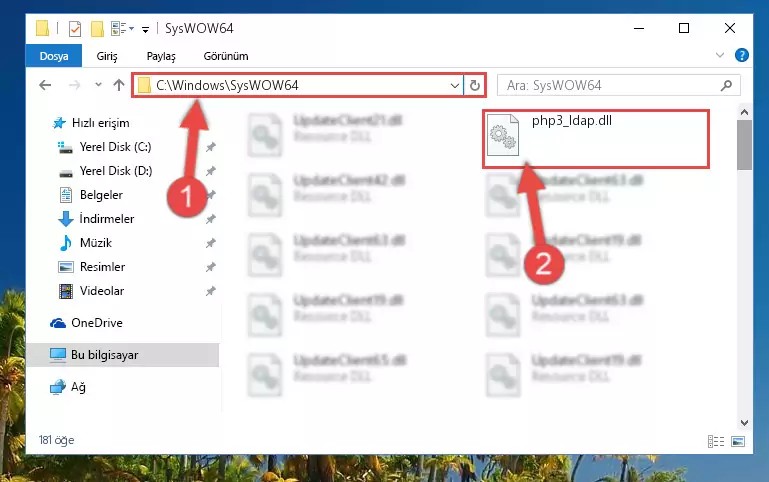Go back with the left arrow
The width and height of the screenshot is (769, 482).
[45, 85]
